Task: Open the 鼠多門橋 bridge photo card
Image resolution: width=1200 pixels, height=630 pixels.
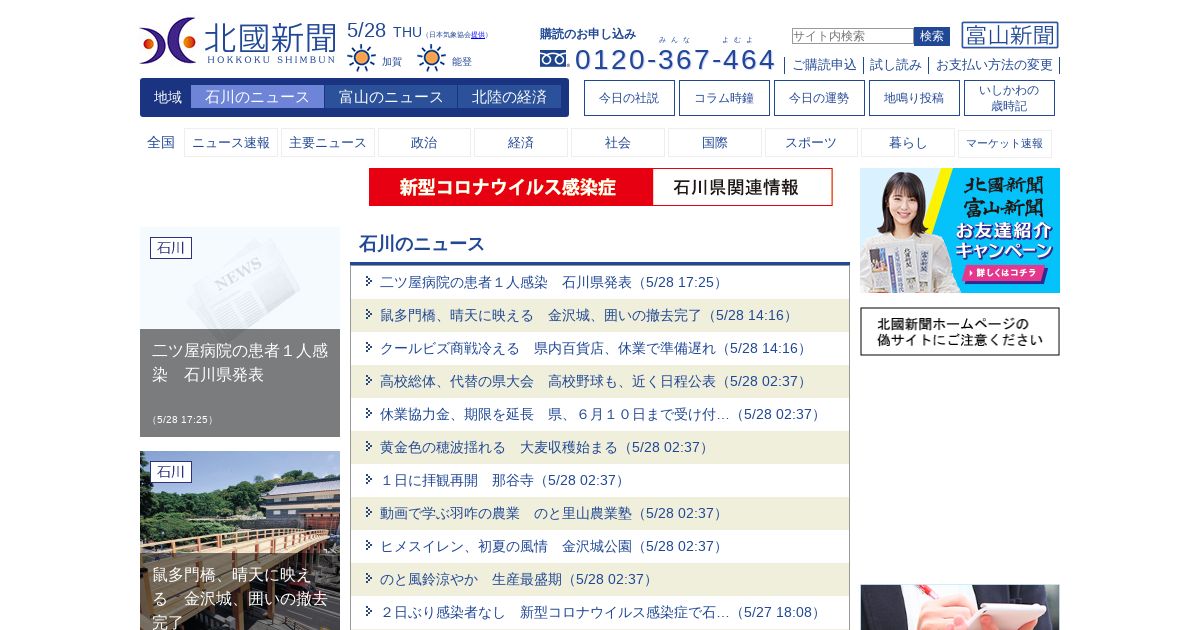Action: pos(240,541)
